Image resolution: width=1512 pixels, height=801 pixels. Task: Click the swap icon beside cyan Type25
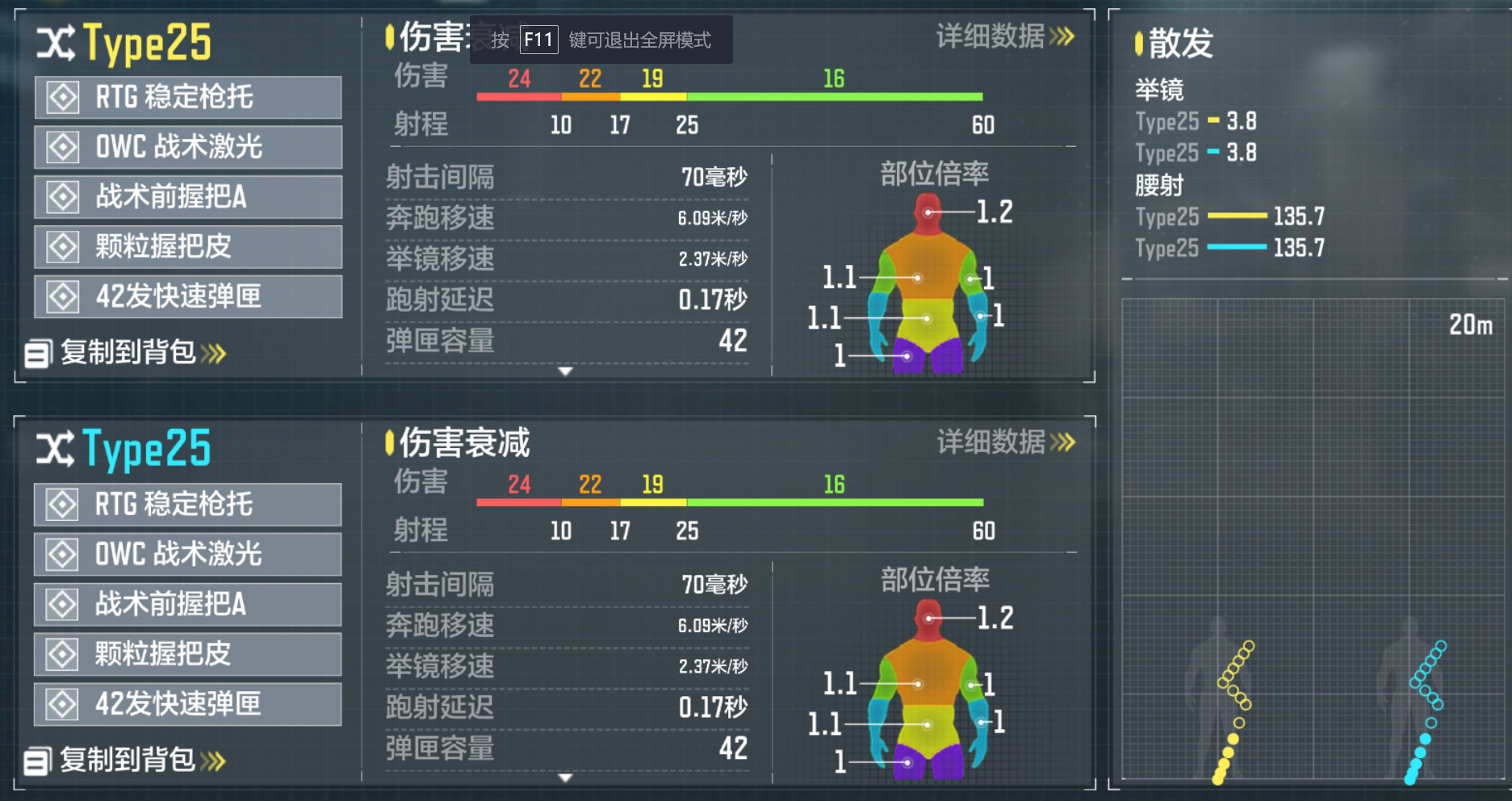[56, 449]
